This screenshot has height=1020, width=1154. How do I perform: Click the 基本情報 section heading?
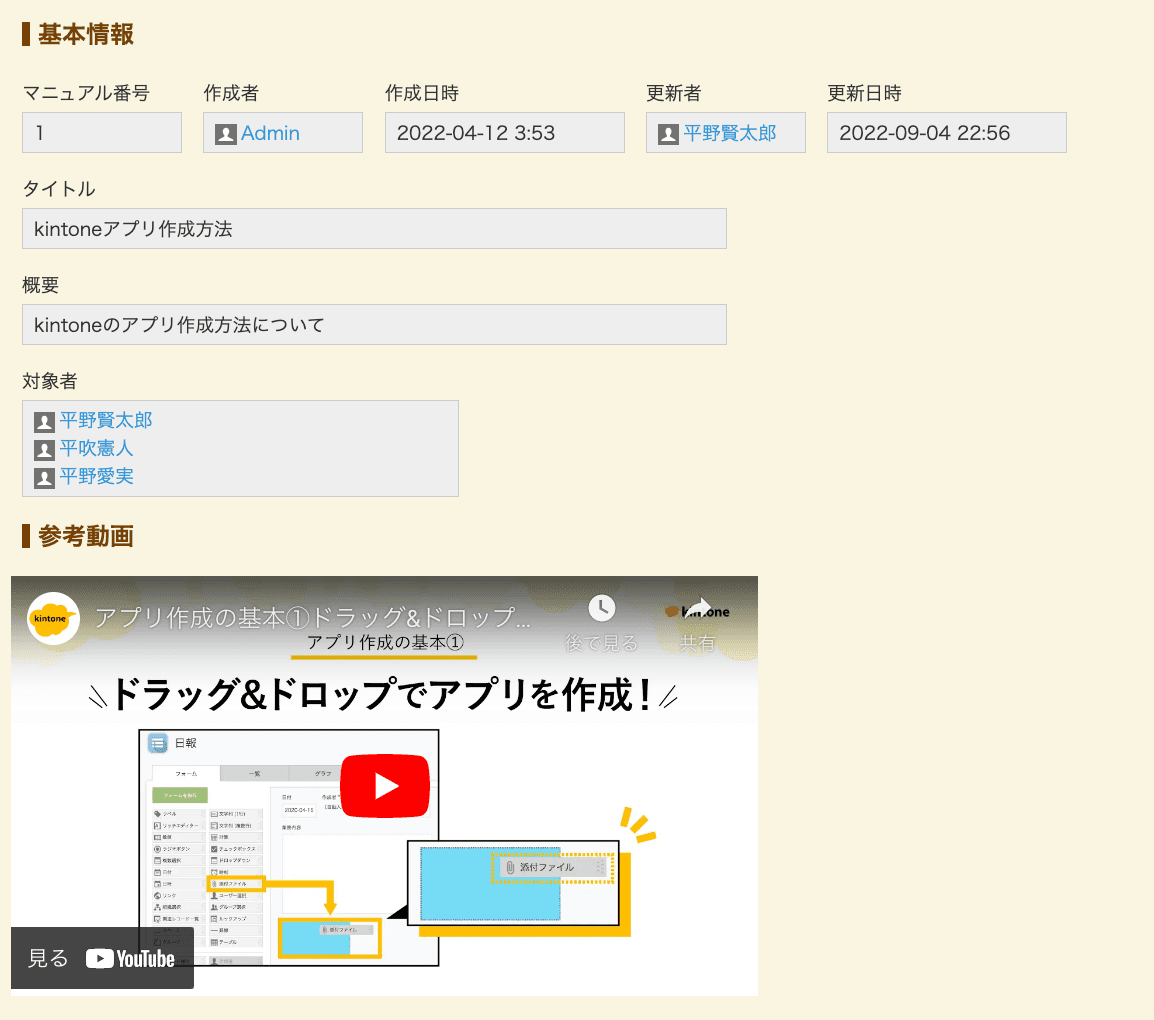(x=85, y=34)
